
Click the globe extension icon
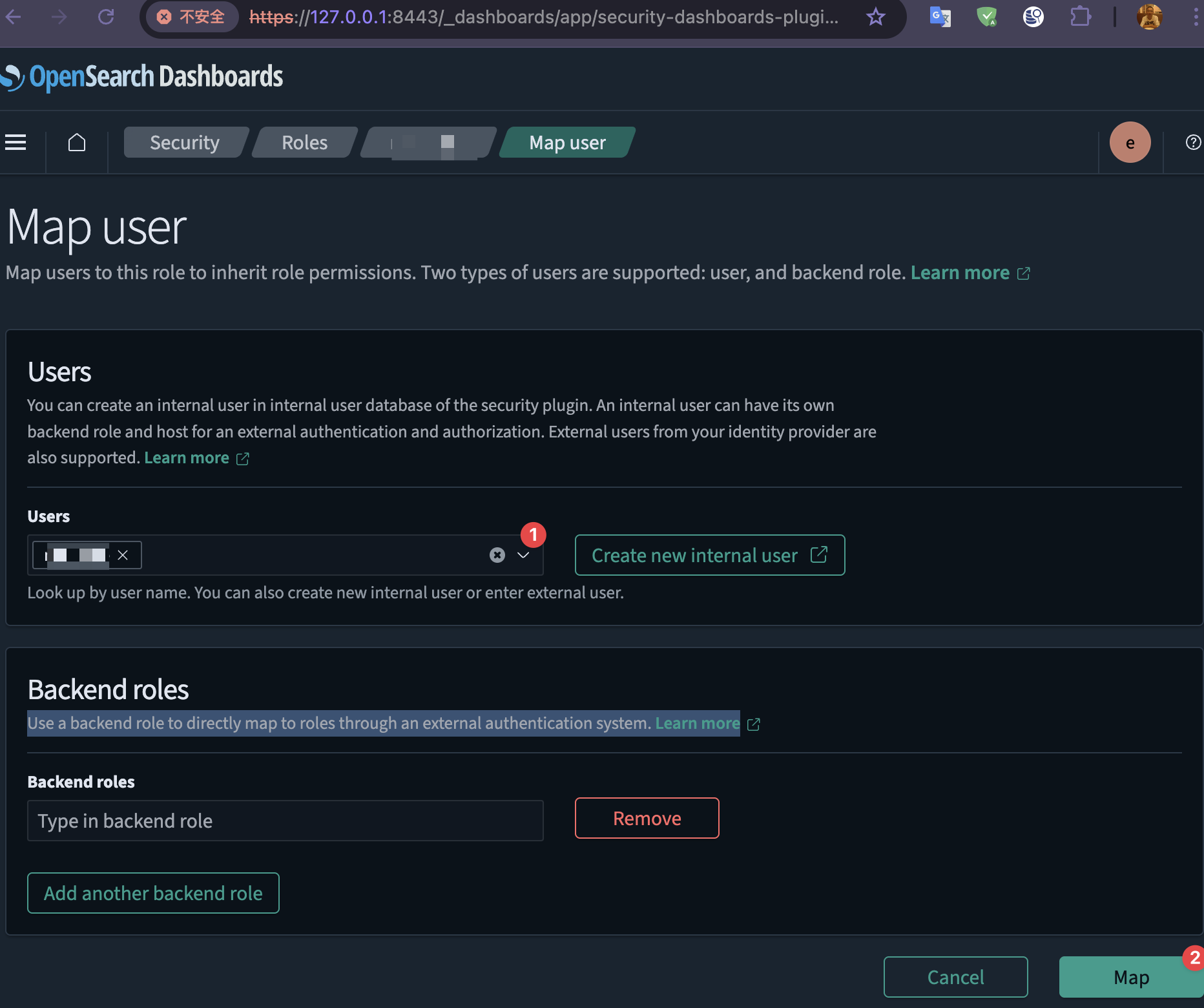click(x=1033, y=17)
